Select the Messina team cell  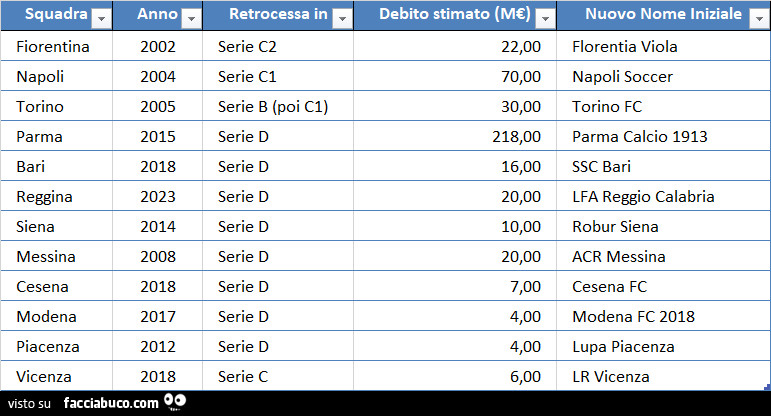pyautogui.click(x=46, y=256)
